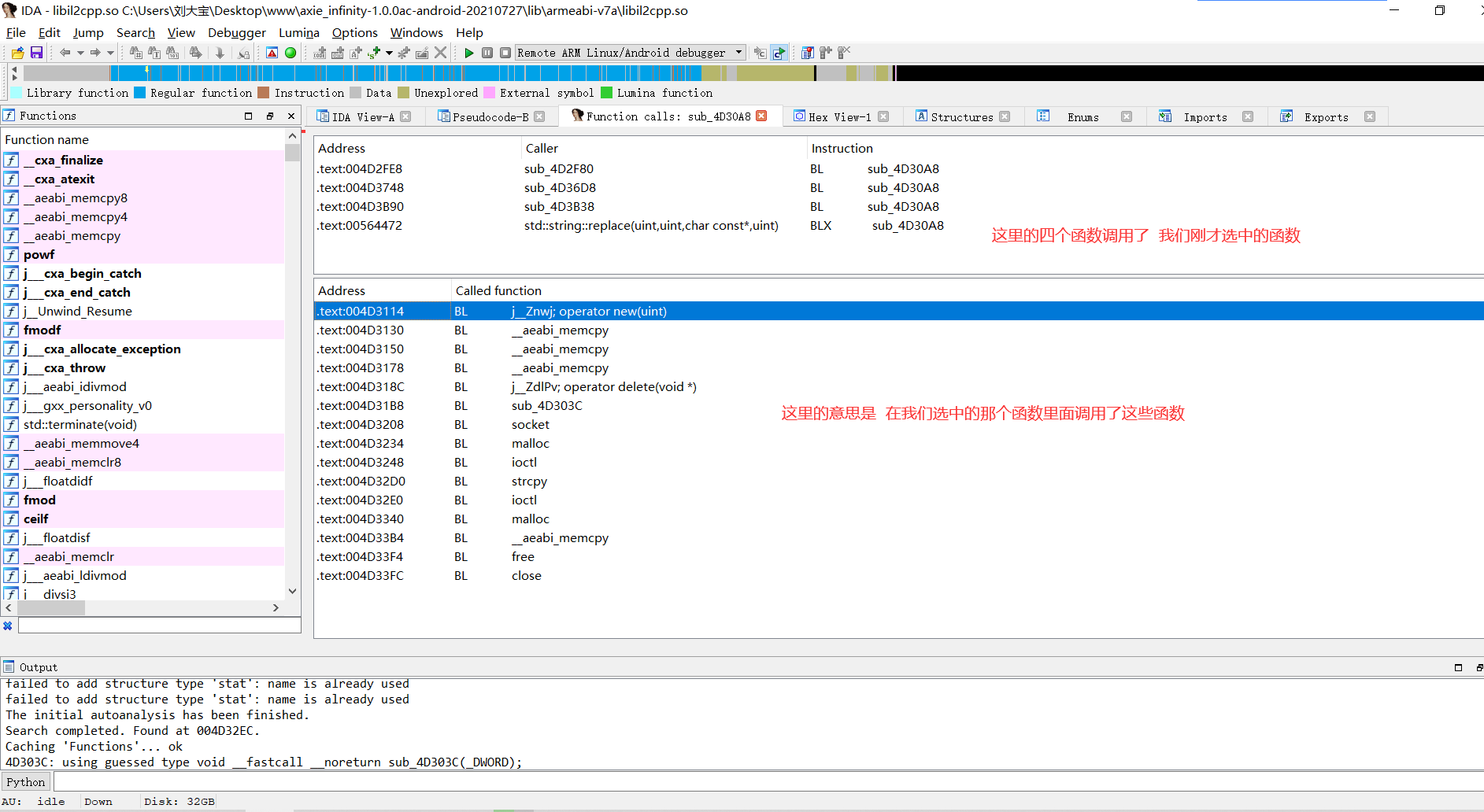The width and height of the screenshot is (1484, 812).
Task: Switch to the Hex View-1 tab
Action: [838, 116]
